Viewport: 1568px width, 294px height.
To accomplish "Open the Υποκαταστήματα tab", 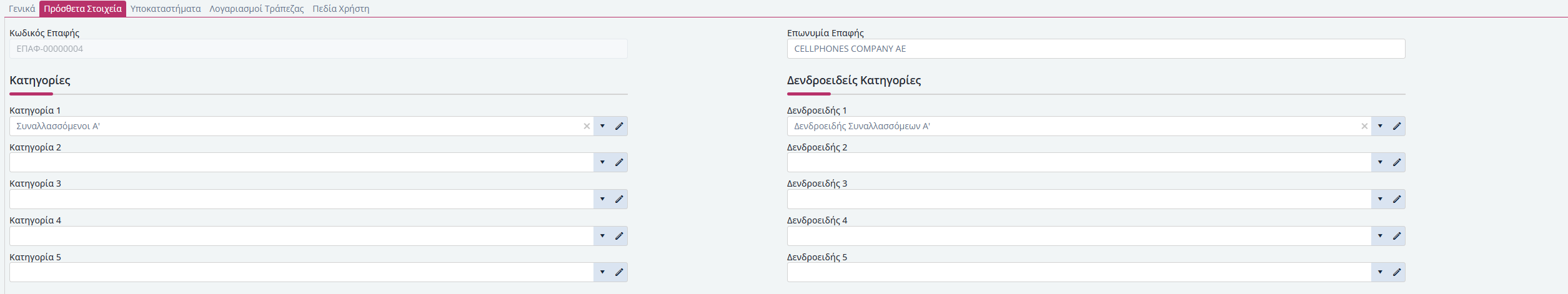I will [166, 9].
